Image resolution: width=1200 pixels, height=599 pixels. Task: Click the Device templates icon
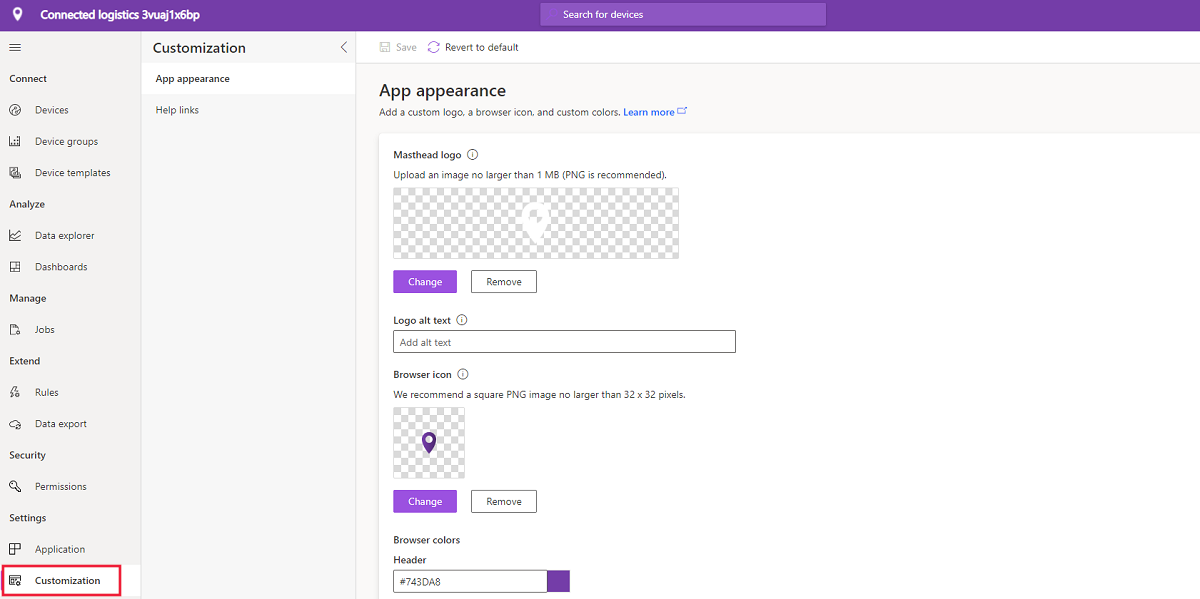[x=15, y=173]
